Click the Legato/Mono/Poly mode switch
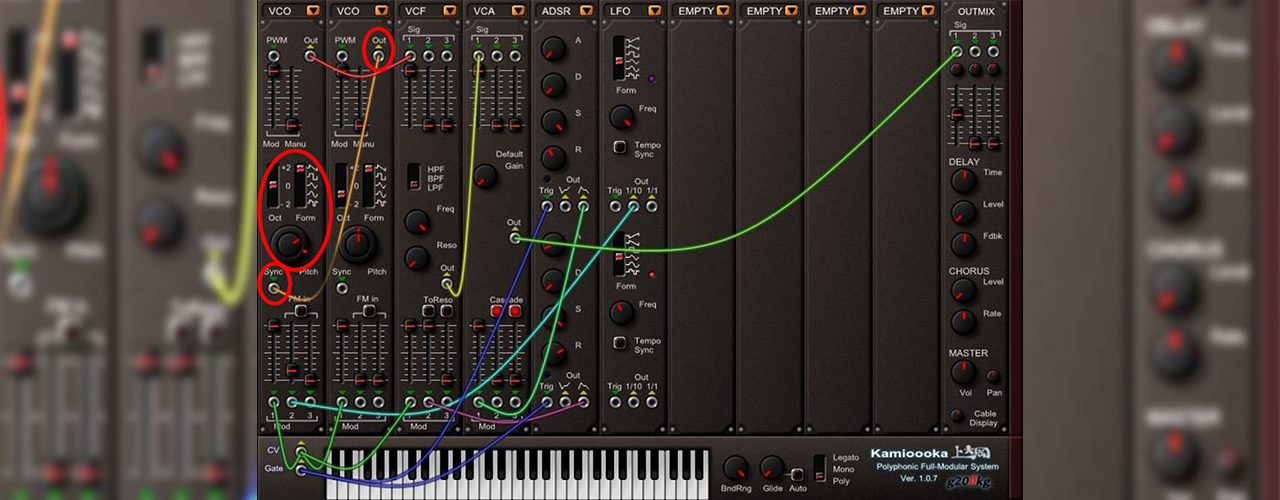This screenshot has width=1280, height=500. click(x=819, y=468)
